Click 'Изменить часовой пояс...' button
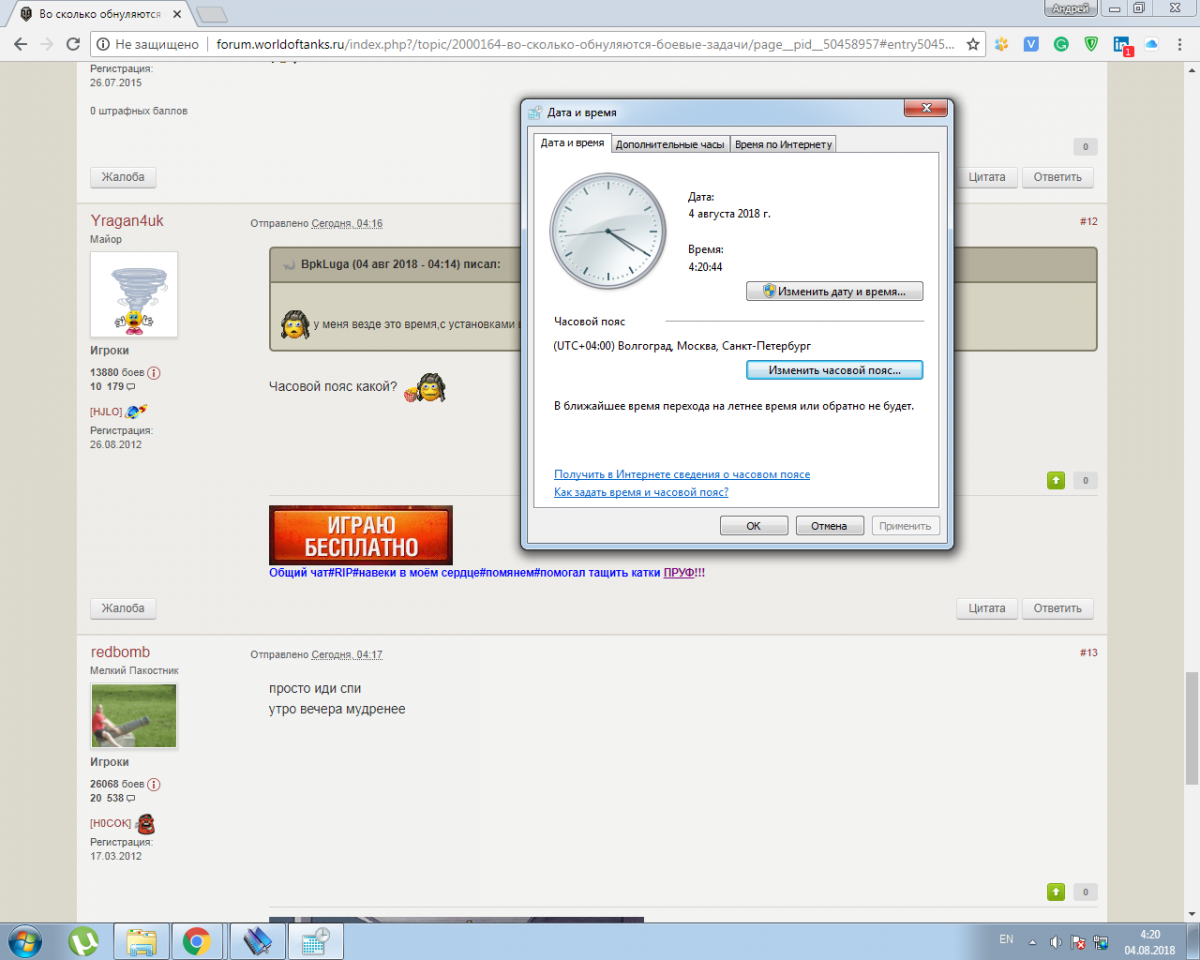This screenshot has width=1200, height=960. pyautogui.click(x=834, y=369)
